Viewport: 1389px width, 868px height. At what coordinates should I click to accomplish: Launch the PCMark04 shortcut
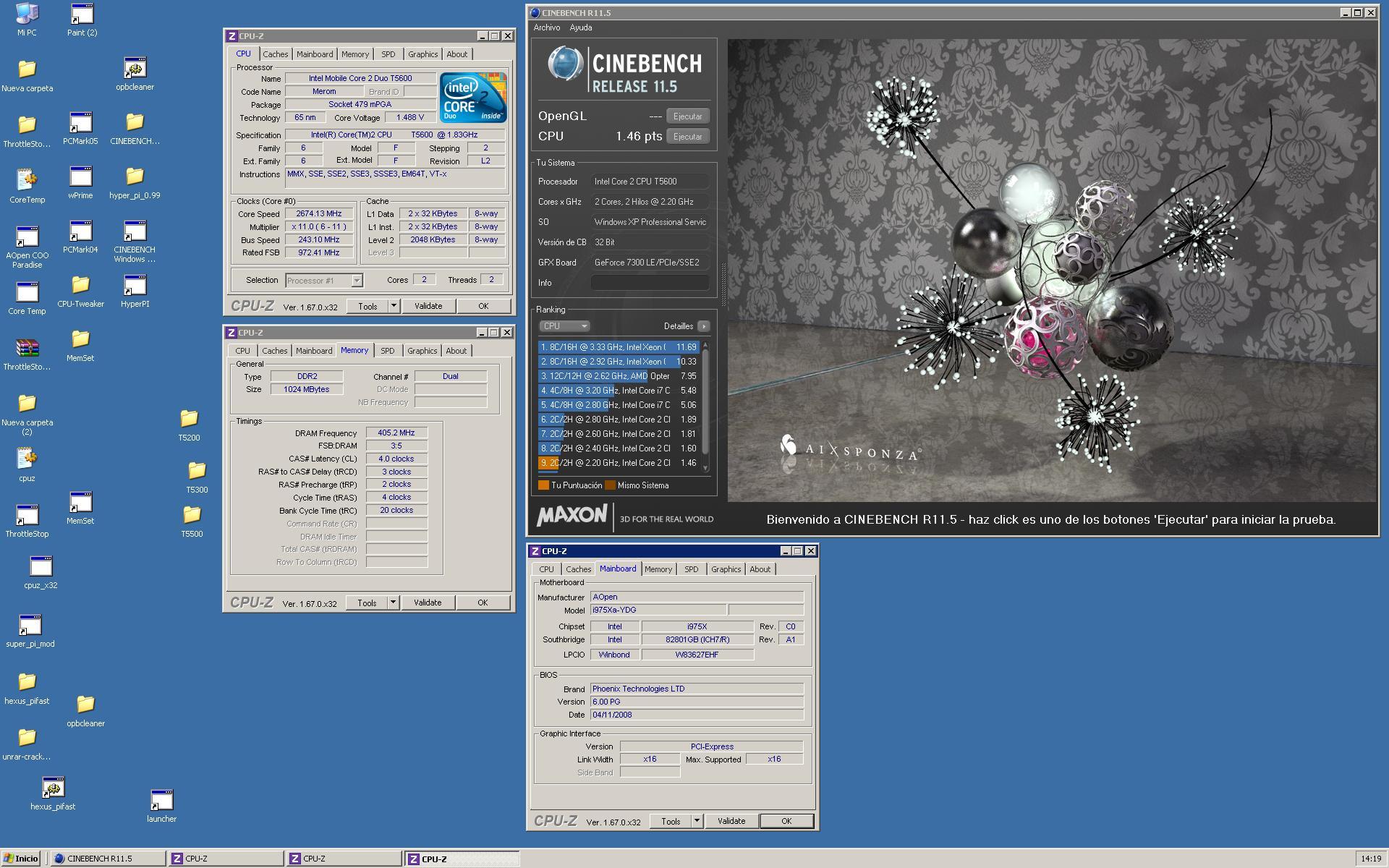(x=80, y=237)
